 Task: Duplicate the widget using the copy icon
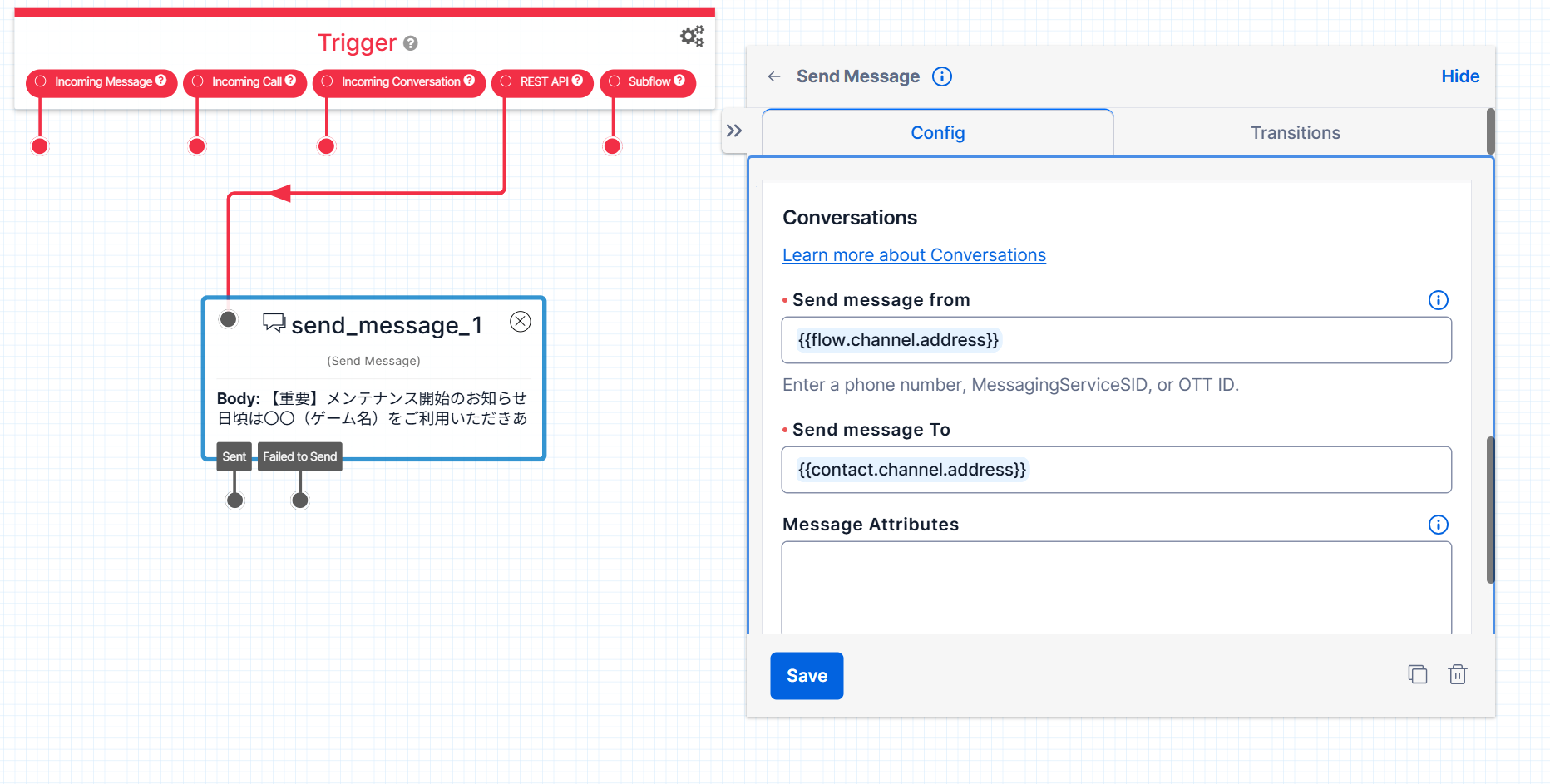1418,674
